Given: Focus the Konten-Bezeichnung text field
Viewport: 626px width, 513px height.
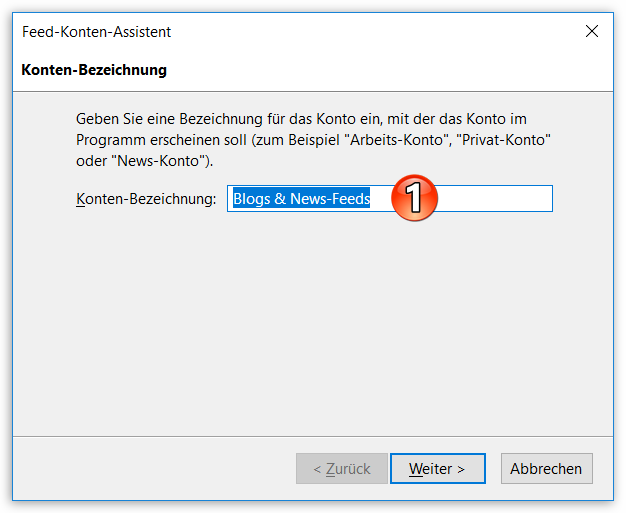Looking at the screenshot, I should pos(390,198).
